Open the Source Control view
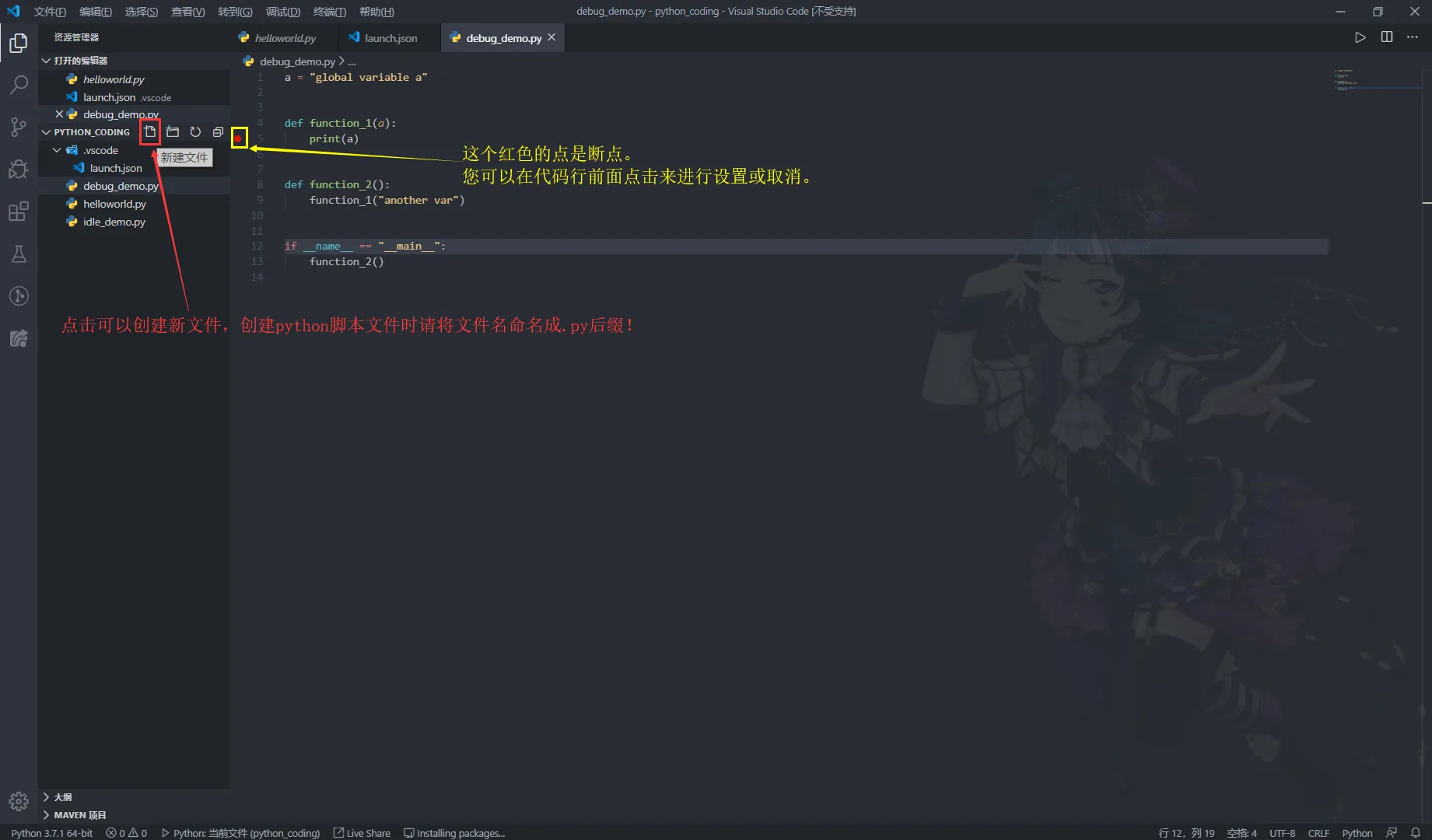Viewport: 1432px width, 840px height. [19, 127]
